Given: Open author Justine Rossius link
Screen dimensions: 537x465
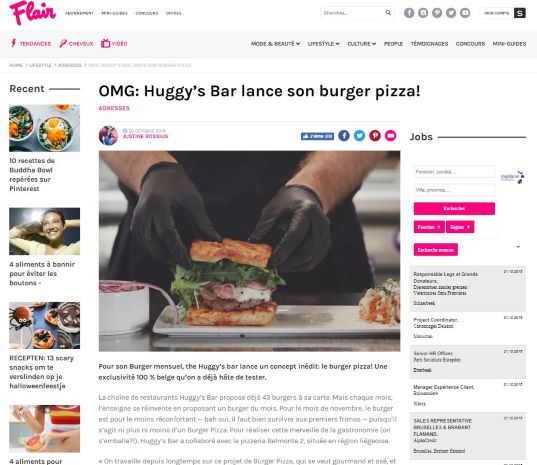Looking at the screenshot, I should pyautogui.click(x=145, y=136).
